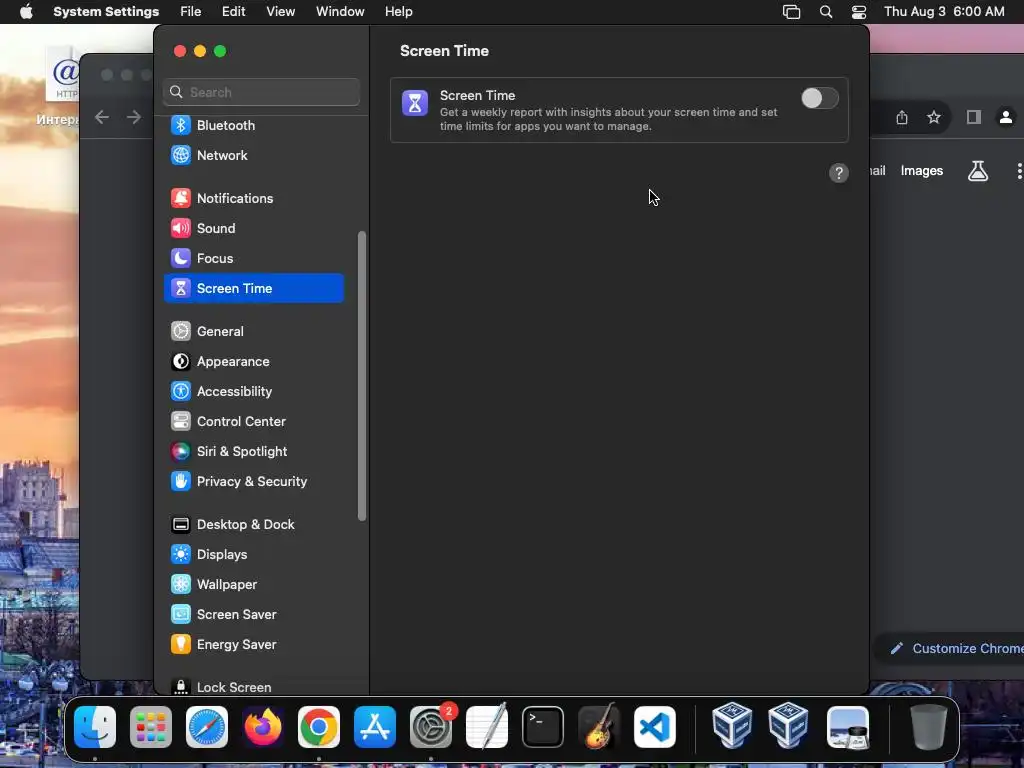Open Desktop & Dock settings
Screen dimensions: 1024x768
pos(254,525)
